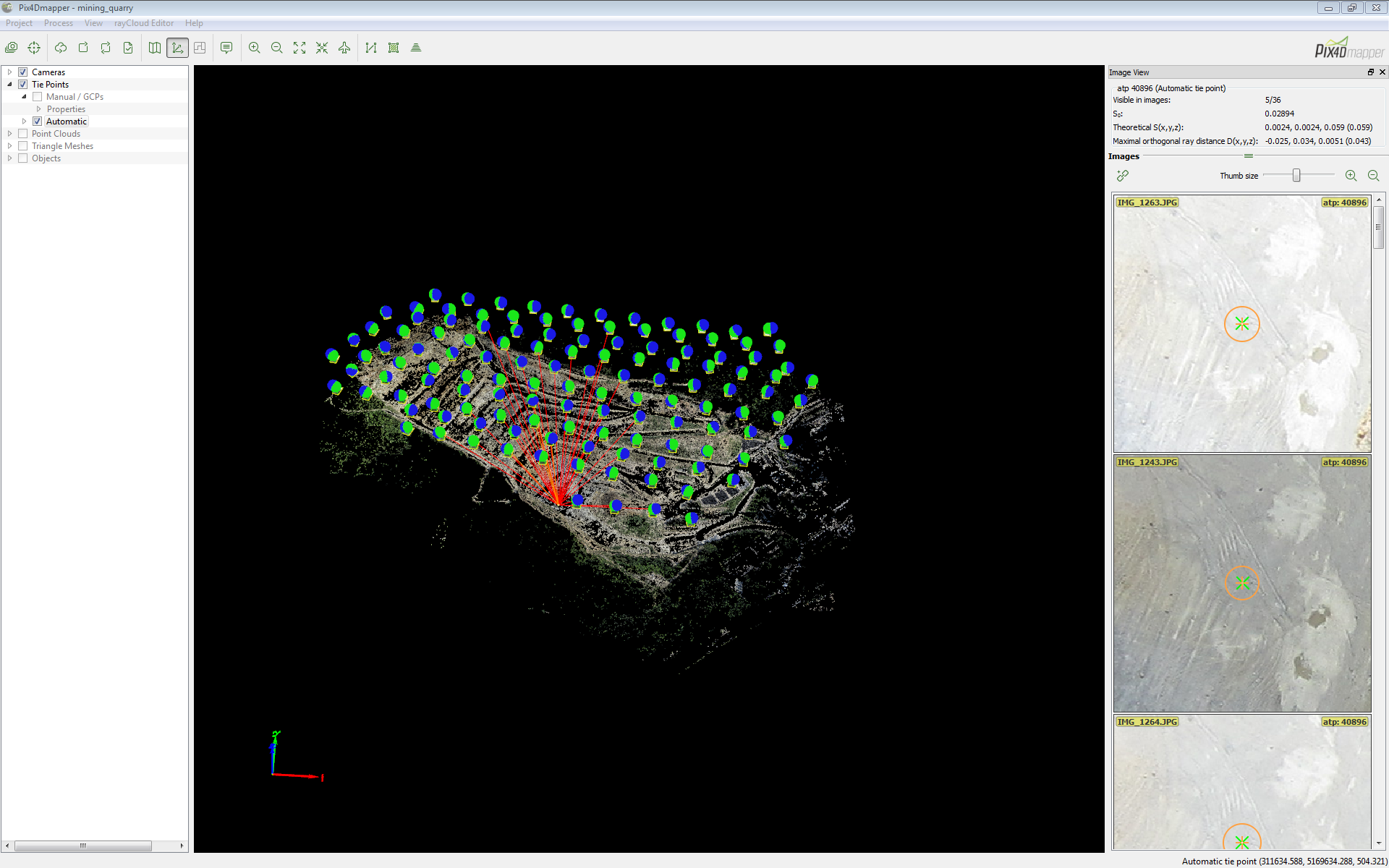Image resolution: width=1389 pixels, height=868 pixels.
Task: Open the Project menu
Action: tap(19, 23)
